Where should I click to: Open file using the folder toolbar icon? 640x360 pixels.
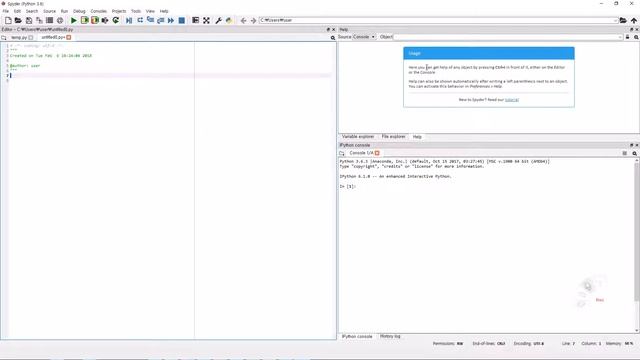point(18,20)
